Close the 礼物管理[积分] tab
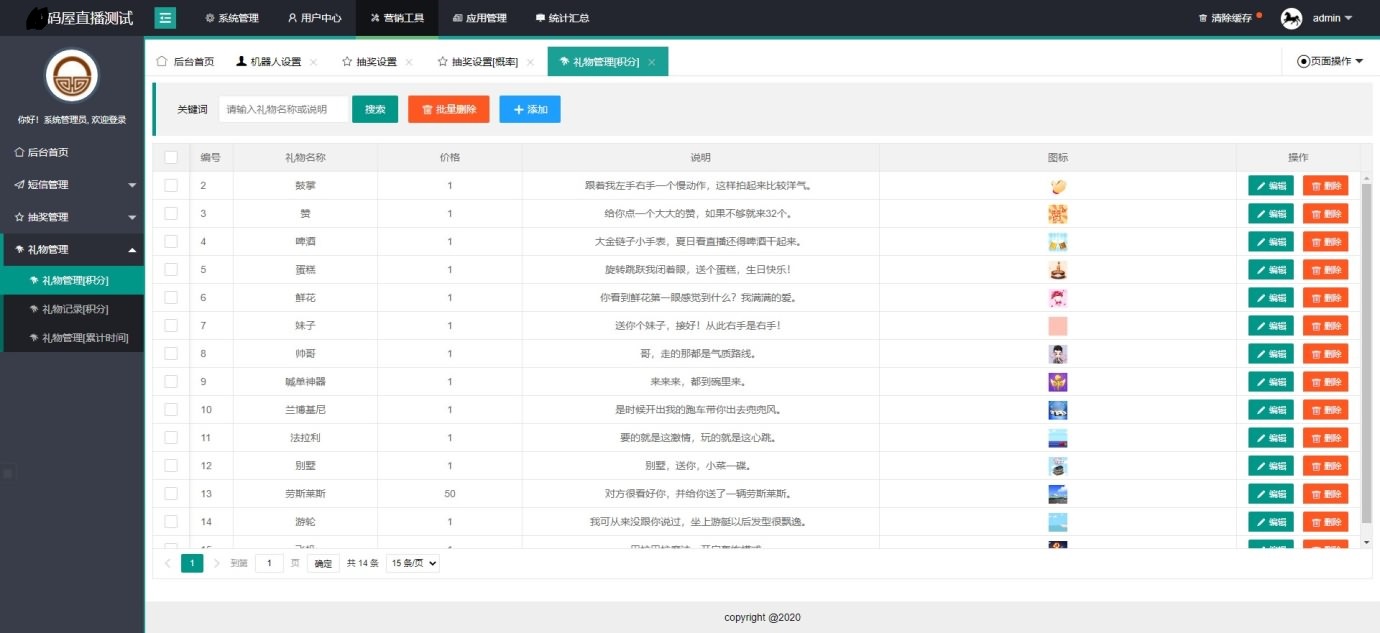 tap(651, 62)
